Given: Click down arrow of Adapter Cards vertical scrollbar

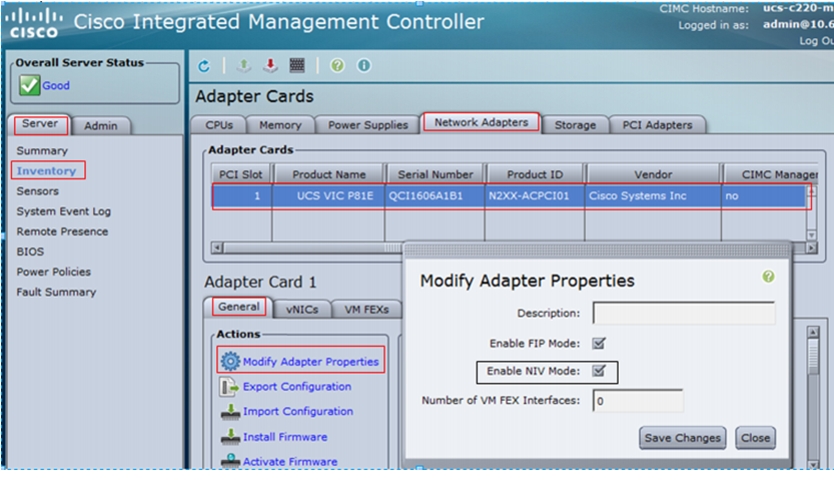Looking at the screenshot, I should 812,235.
